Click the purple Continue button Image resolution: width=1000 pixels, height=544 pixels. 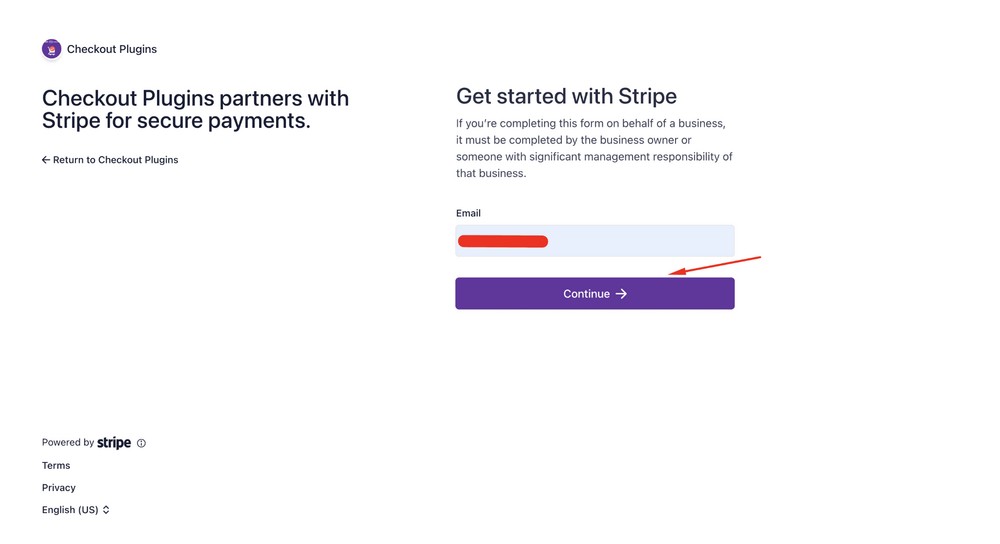coord(595,293)
